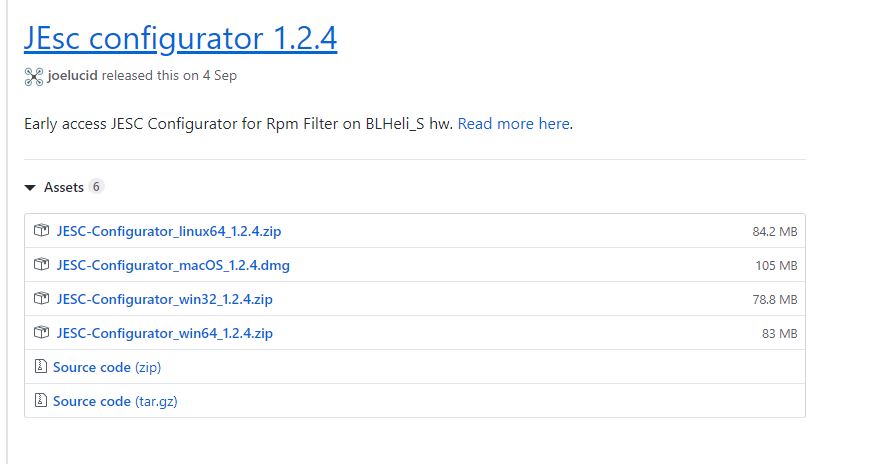Follow the Read more here link
This screenshot has width=880, height=464.
coord(514,123)
